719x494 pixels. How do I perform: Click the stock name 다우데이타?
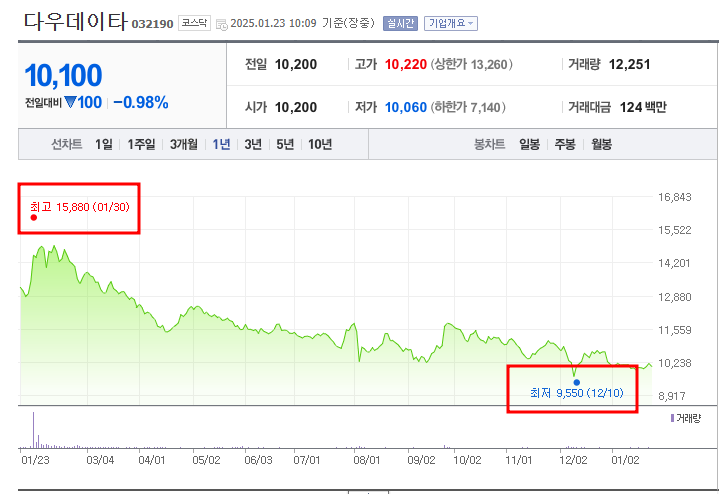point(76,22)
